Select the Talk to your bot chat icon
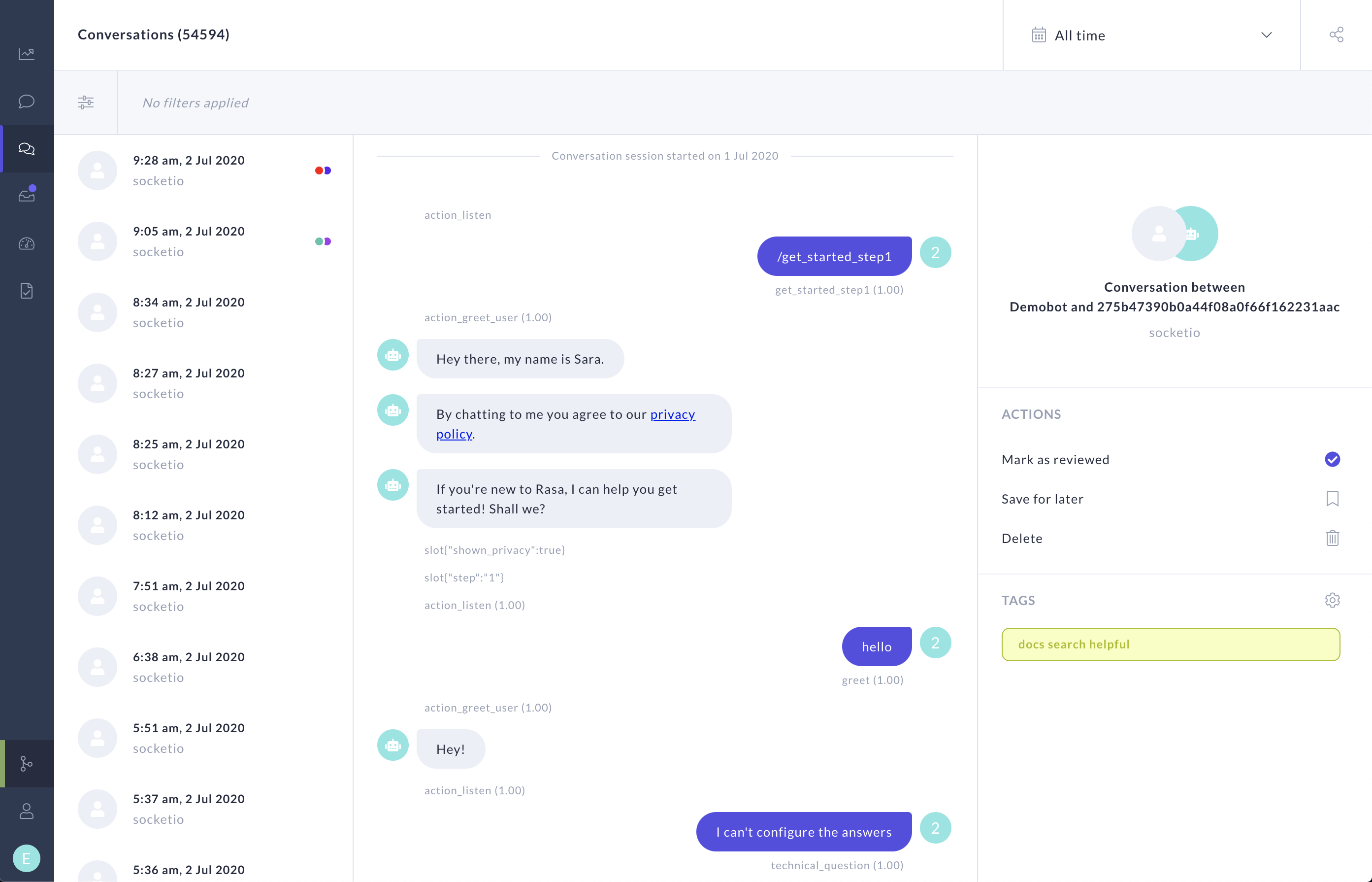Screen dimensions: 1372x882 pos(26,102)
